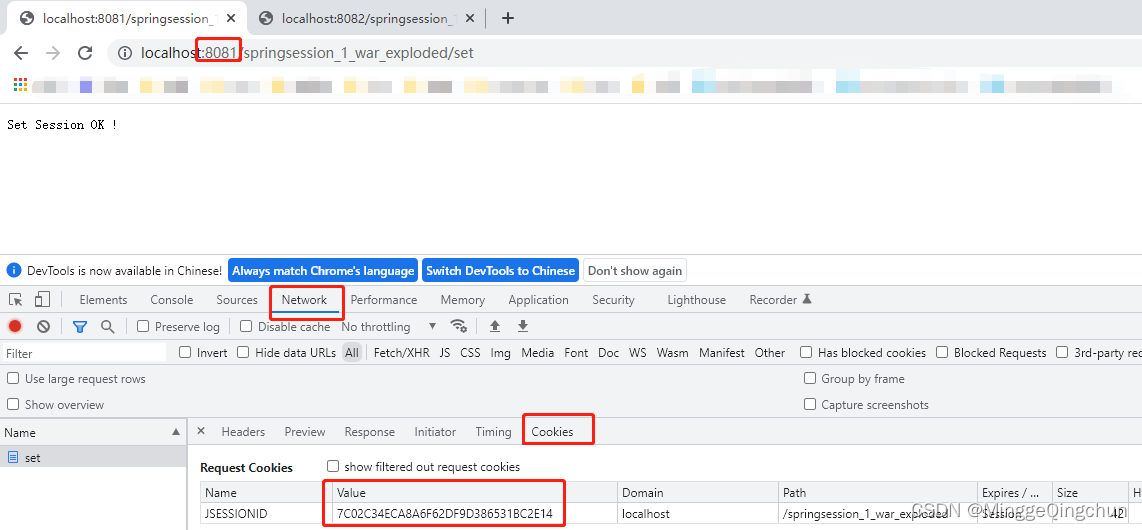Check the Has blocked cookies checkbox
Image resolution: width=1142 pixels, height=530 pixels.
point(806,352)
